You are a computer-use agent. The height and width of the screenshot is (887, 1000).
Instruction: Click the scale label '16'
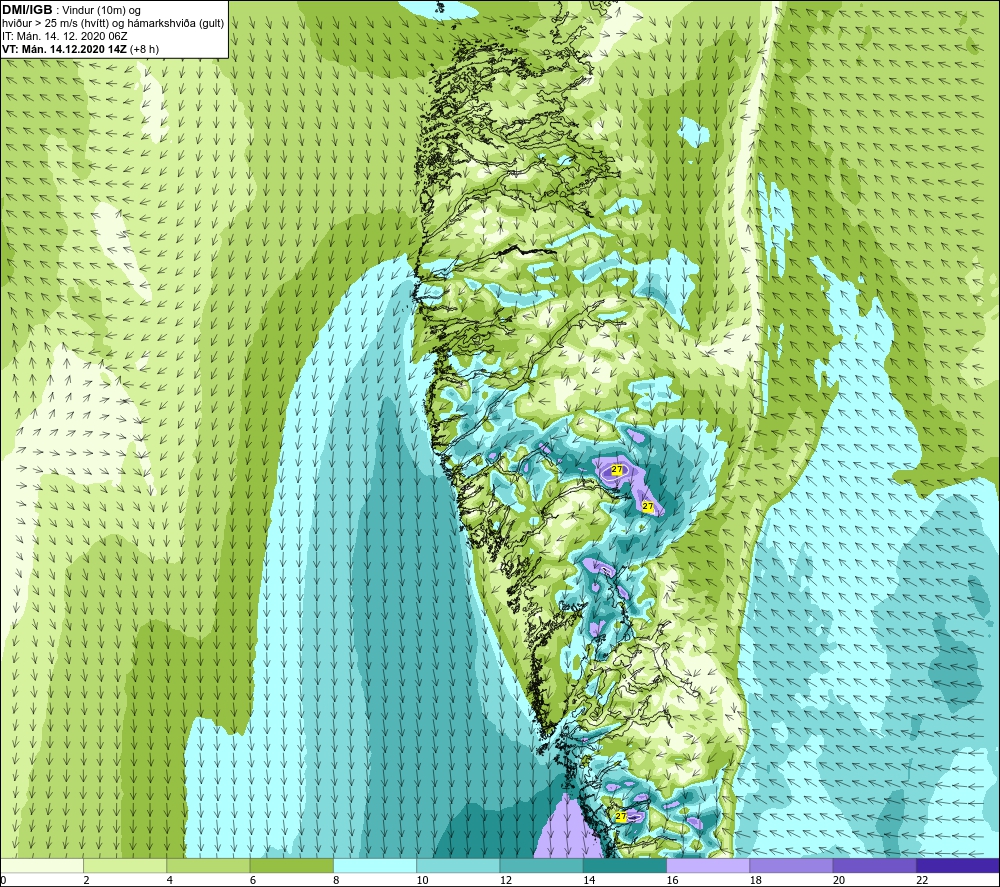point(672,881)
